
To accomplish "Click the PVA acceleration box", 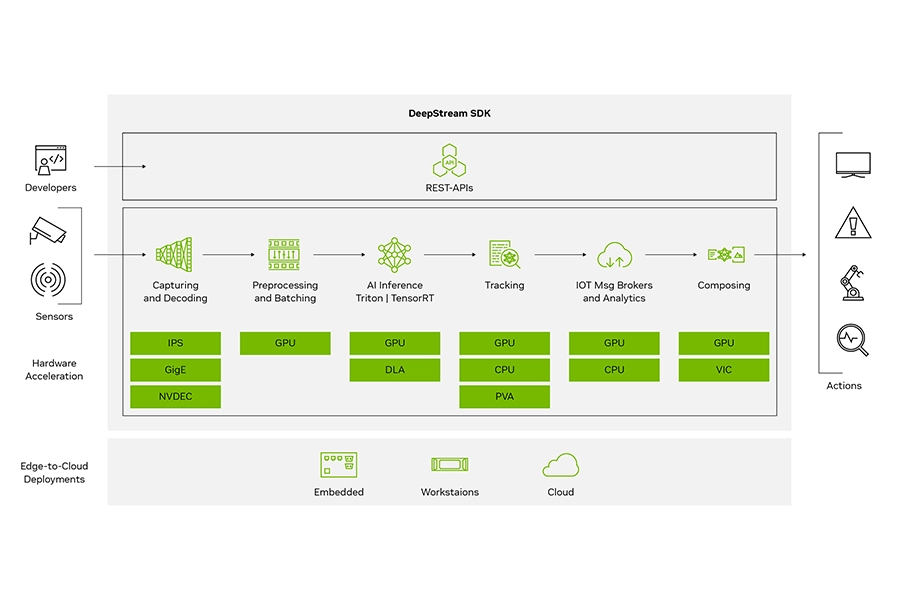I will pyautogui.click(x=505, y=396).
